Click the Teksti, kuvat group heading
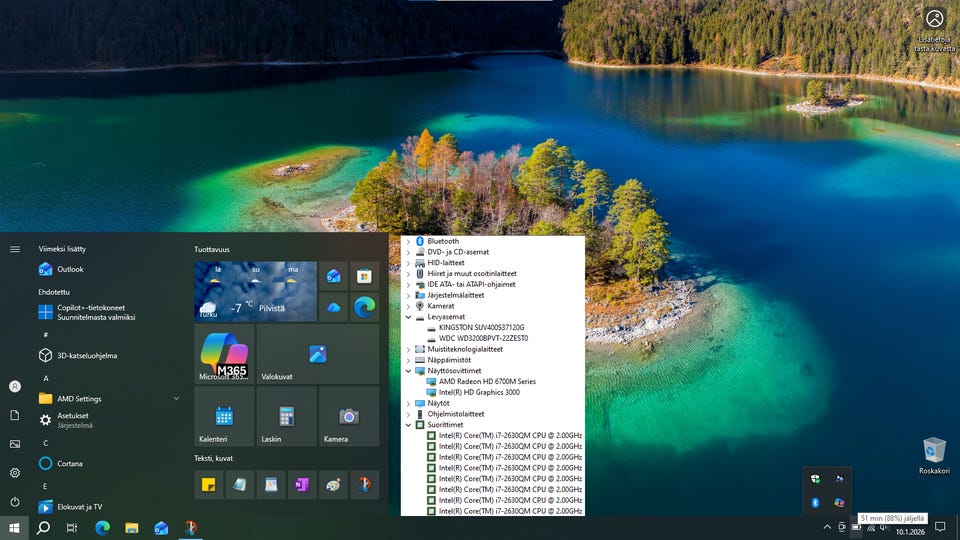The image size is (960, 540). point(214,458)
